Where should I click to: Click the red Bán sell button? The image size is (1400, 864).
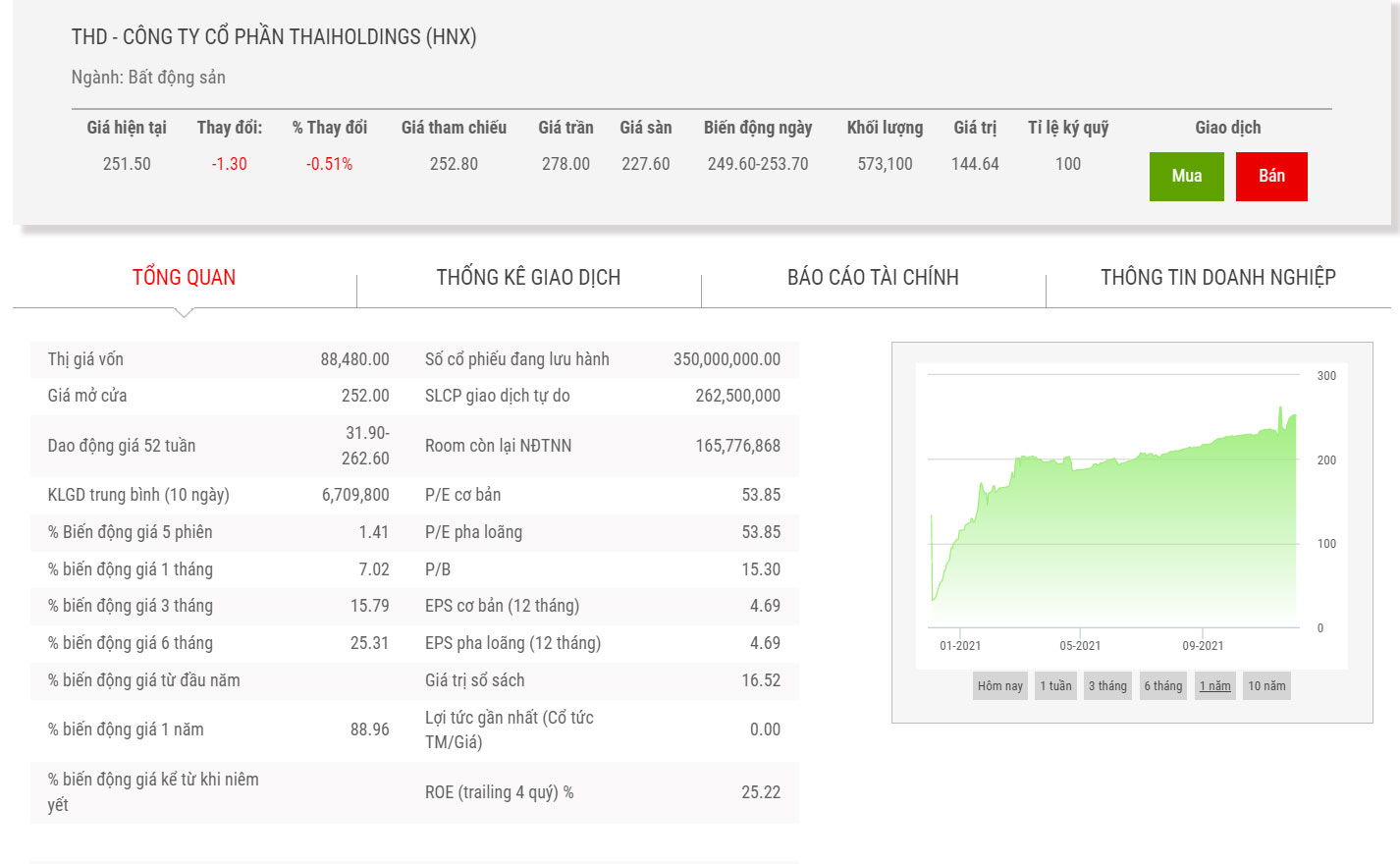click(1271, 177)
